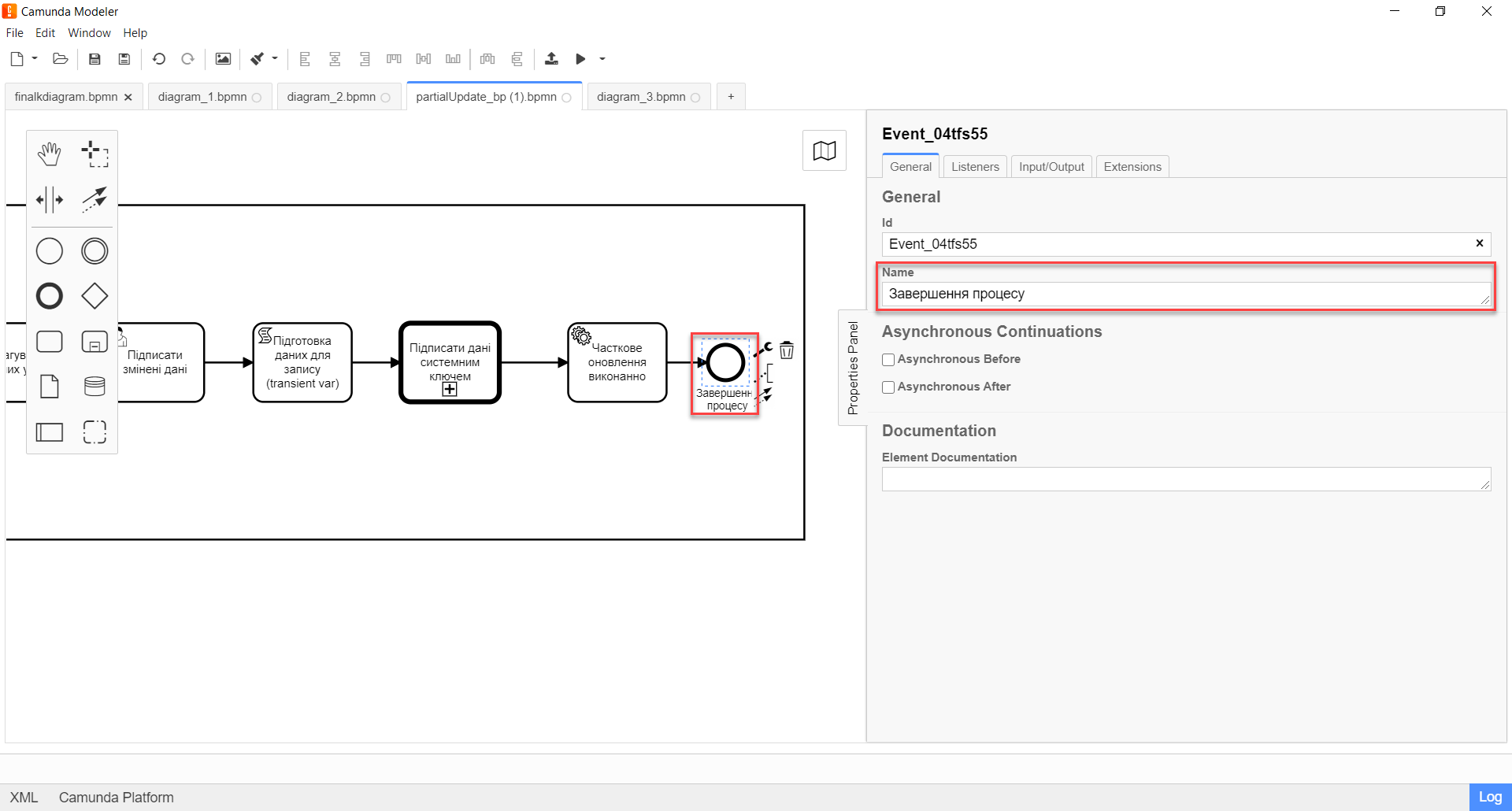The height and width of the screenshot is (811, 1512).
Task: Collapse the Properties Panel toggle
Action: coord(852,368)
